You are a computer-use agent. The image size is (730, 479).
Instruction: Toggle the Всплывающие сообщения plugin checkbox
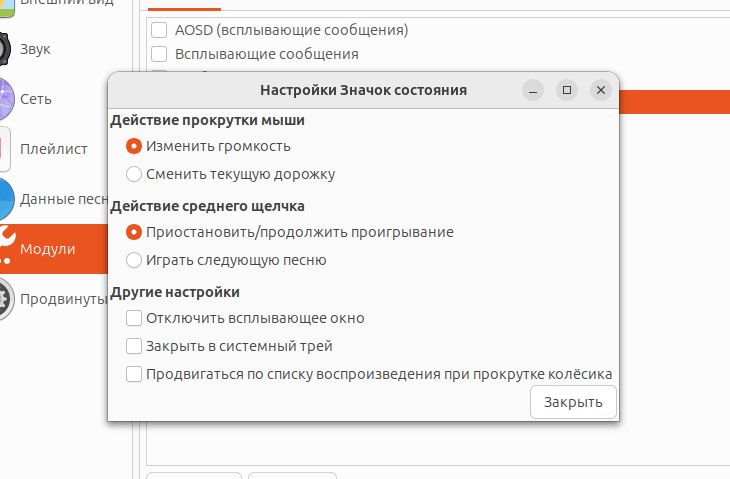click(x=159, y=54)
